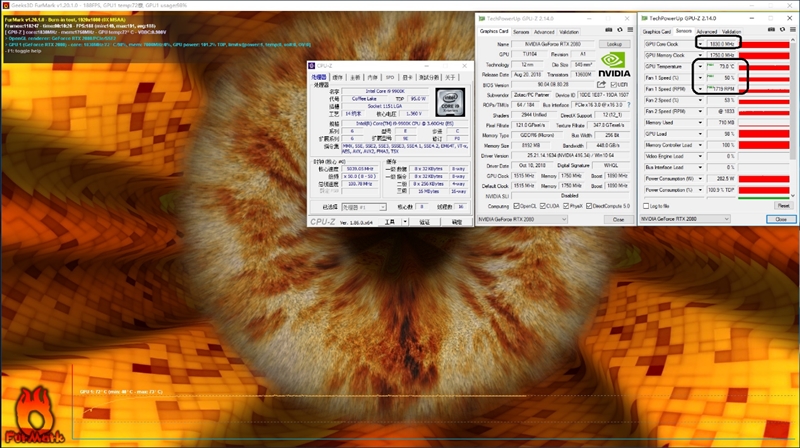This screenshot has height=448, width=800.
Task: Click the Memory Used value 710 MB
Action: click(721, 122)
